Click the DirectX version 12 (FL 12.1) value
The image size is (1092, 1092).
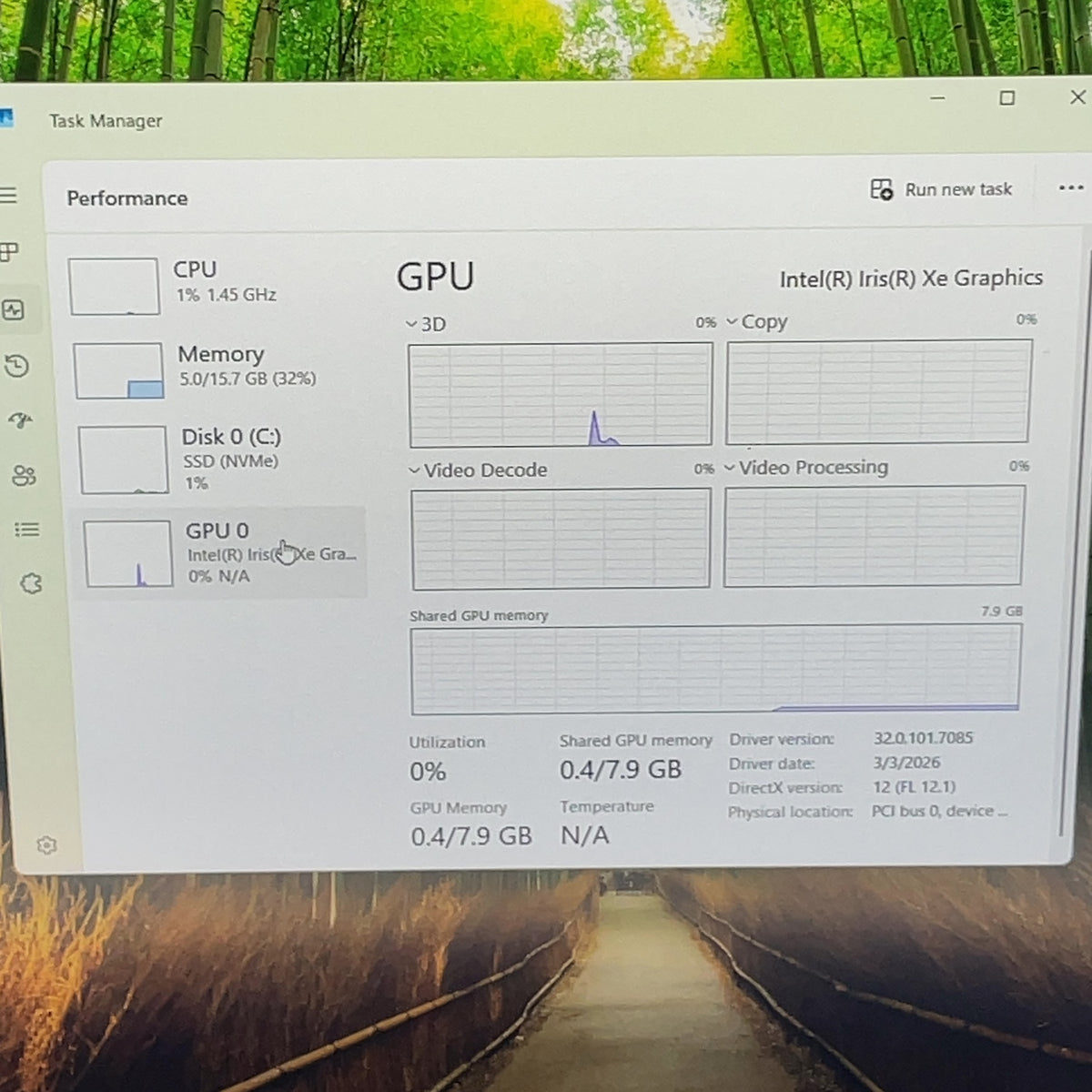point(914,787)
